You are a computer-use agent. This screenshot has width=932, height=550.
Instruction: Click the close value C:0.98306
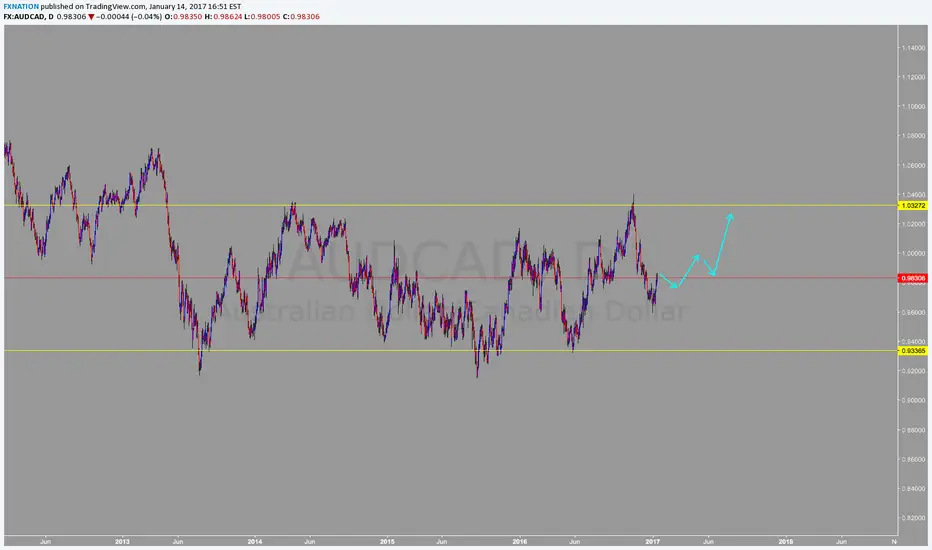(301, 17)
